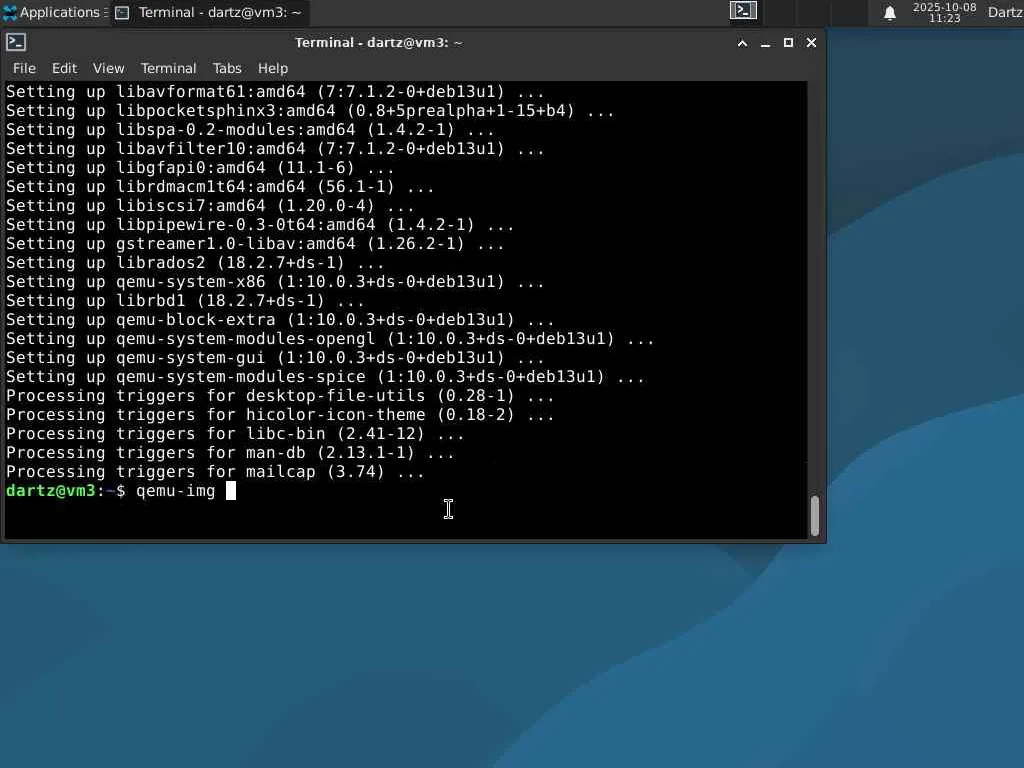1024x768 pixels.
Task: Click the 'desktop-file-utils' trigger line
Action: (x=280, y=396)
